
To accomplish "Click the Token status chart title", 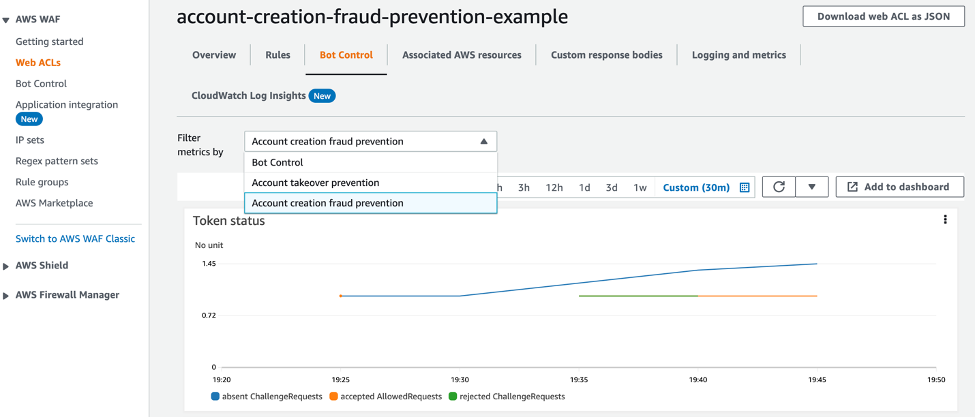I will point(229,221).
